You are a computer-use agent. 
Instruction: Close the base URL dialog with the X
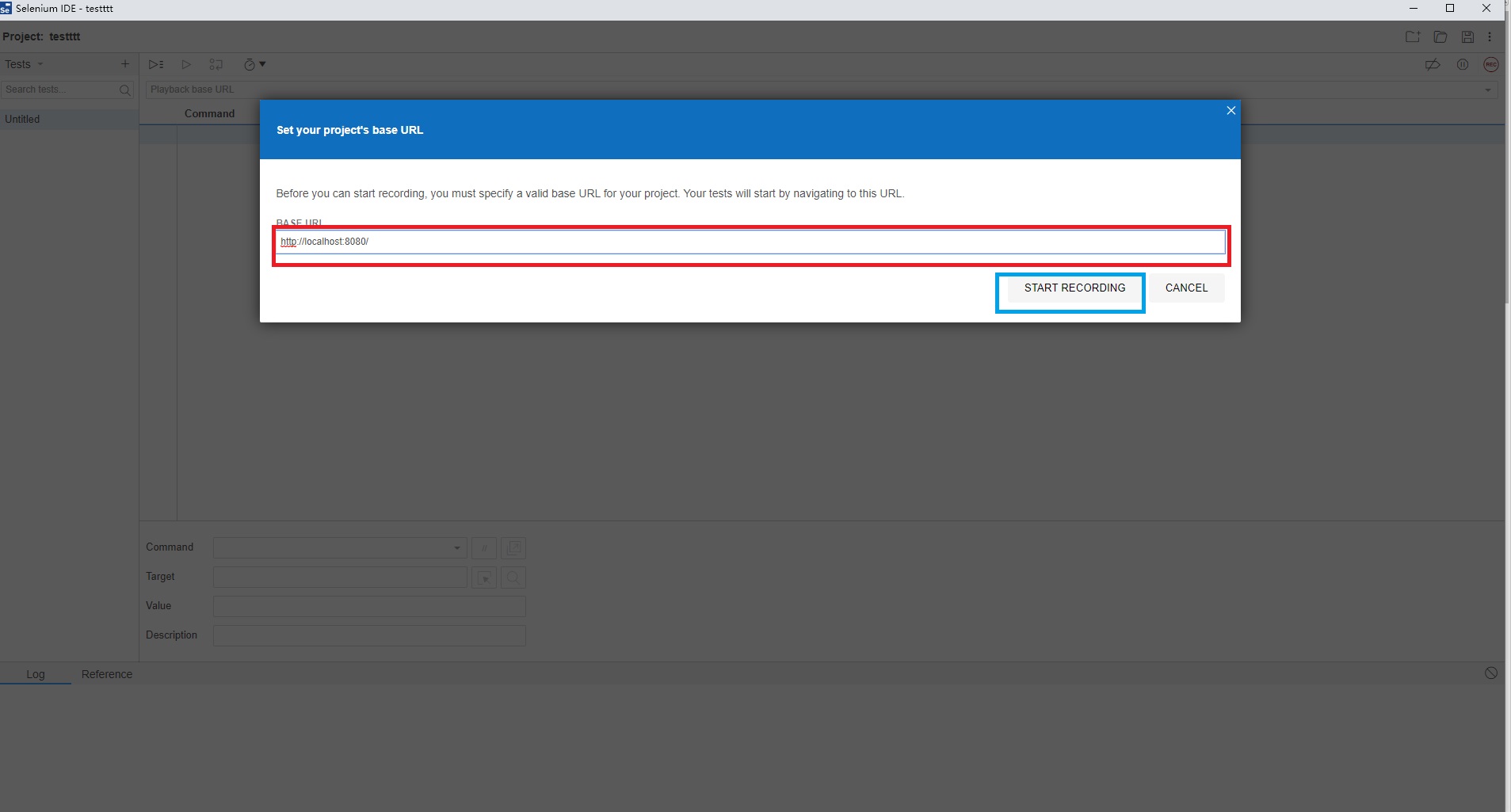coord(1231,111)
